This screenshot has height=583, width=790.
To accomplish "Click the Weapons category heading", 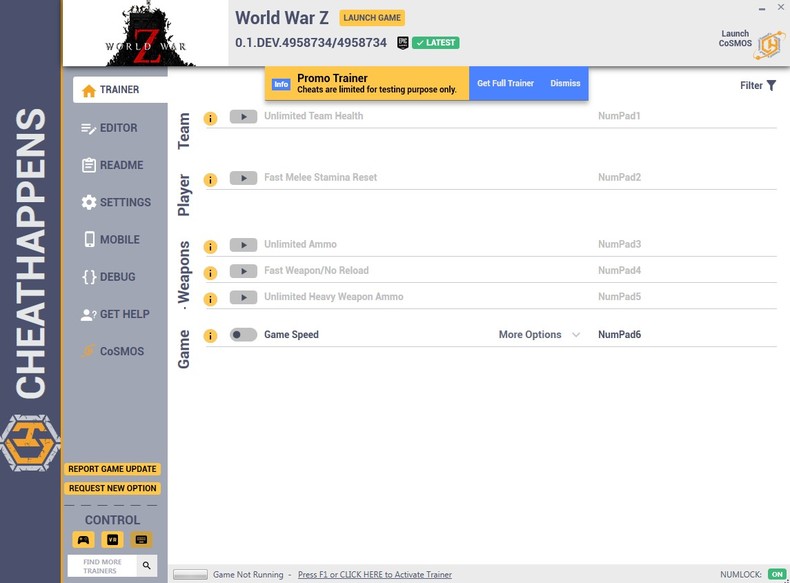I will pyautogui.click(x=184, y=273).
